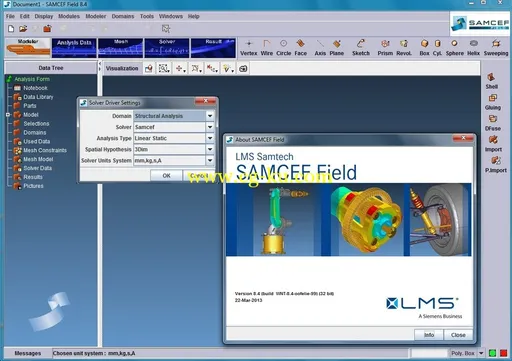Select Analysis Form tree root
This screenshot has height=361, width=512.
click(32, 79)
